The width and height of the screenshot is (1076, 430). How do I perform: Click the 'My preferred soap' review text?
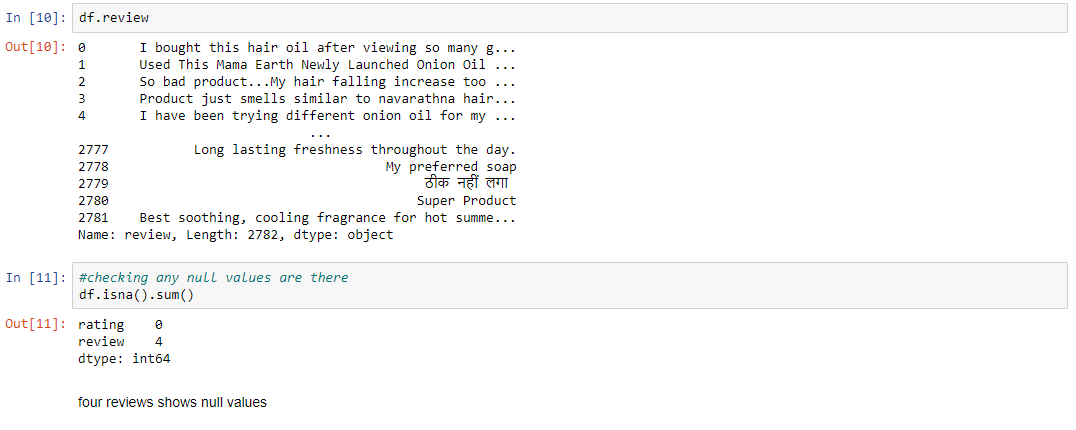[x=451, y=167]
